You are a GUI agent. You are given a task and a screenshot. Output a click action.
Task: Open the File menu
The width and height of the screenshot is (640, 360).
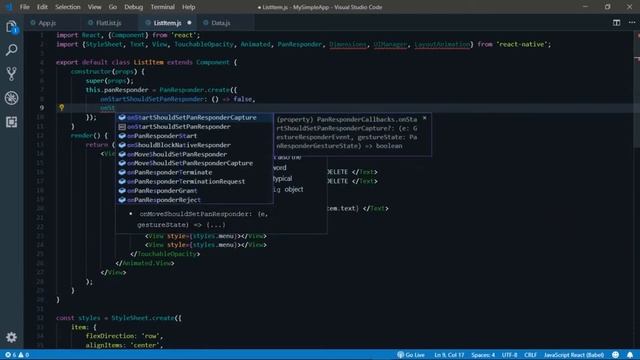pyautogui.click(x=24, y=7)
